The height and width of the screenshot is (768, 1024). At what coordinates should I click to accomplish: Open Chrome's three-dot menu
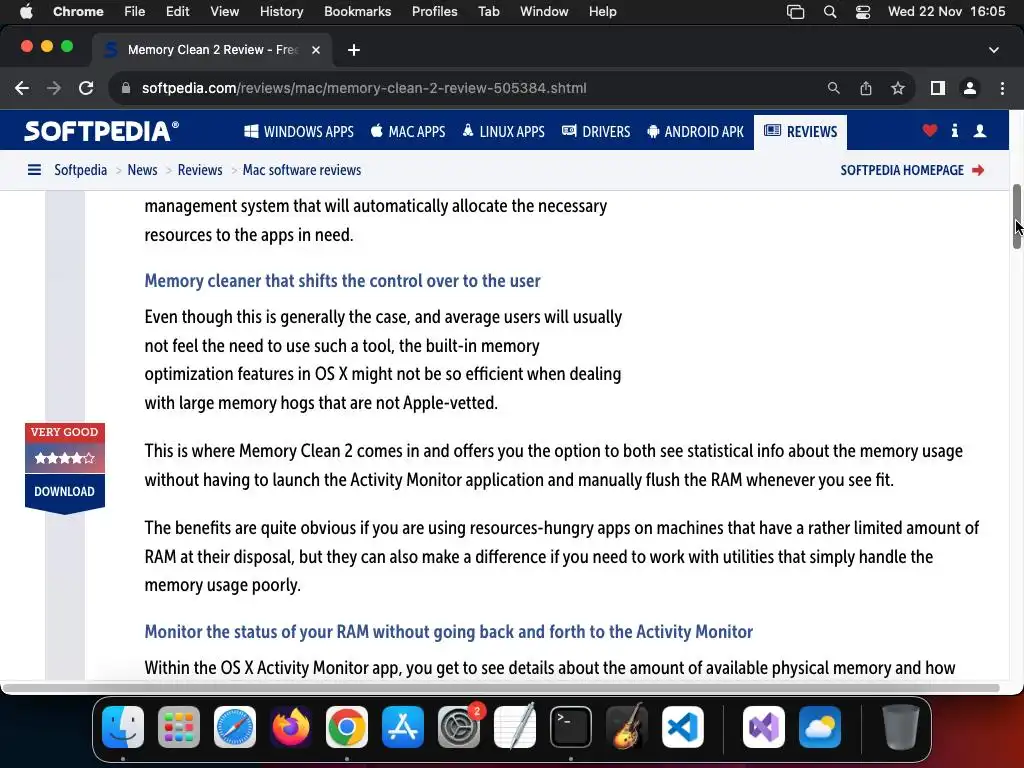click(x=1002, y=88)
